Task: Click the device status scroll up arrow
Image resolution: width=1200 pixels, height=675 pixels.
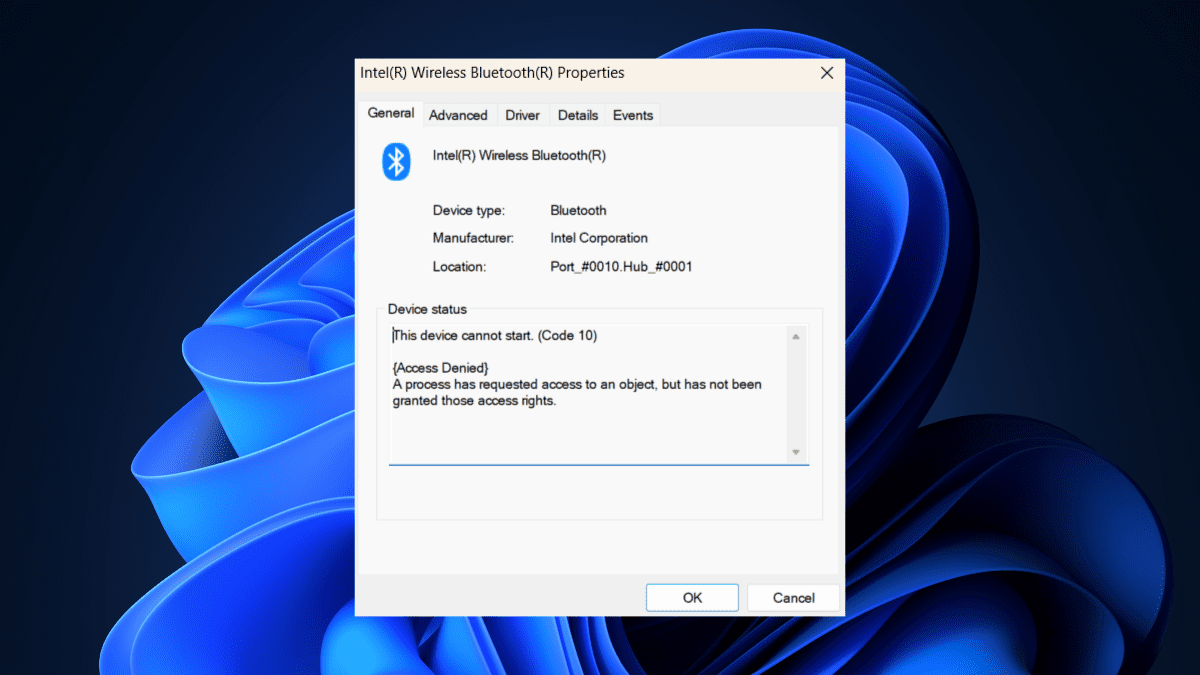Action: point(796,337)
